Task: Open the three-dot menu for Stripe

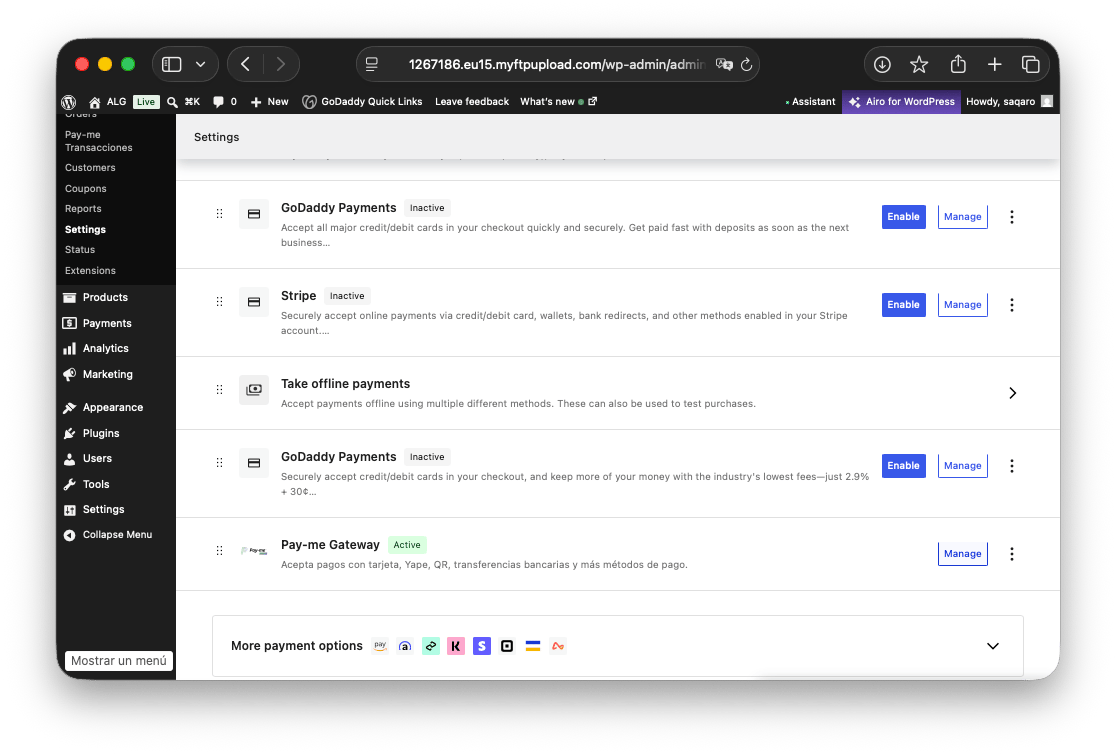Action: tap(1011, 305)
